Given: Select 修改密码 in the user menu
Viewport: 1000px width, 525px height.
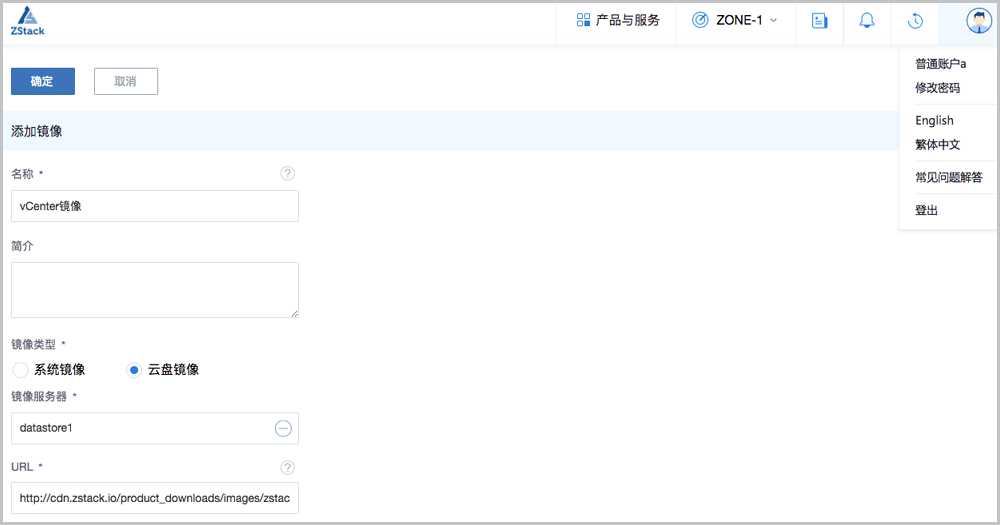Looking at the screenshot, I should [937, 88].
